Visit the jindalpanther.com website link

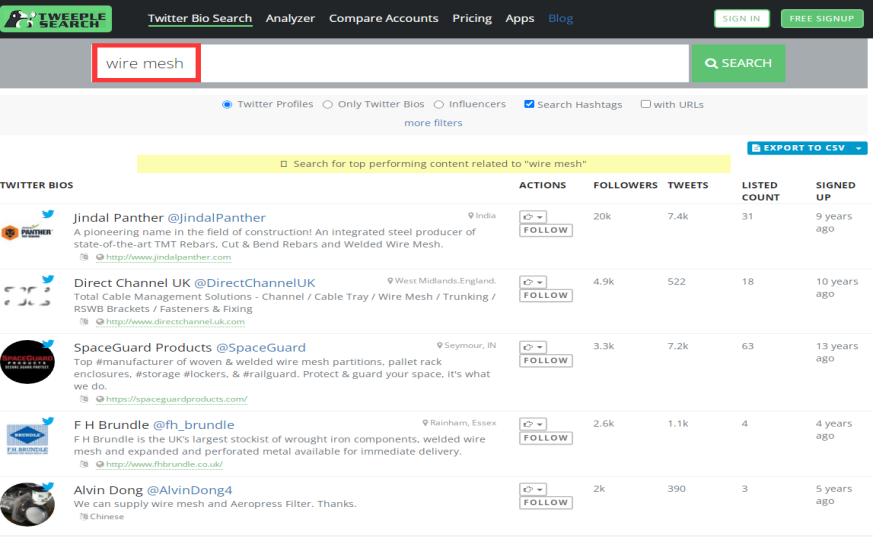tap(168, 257)
